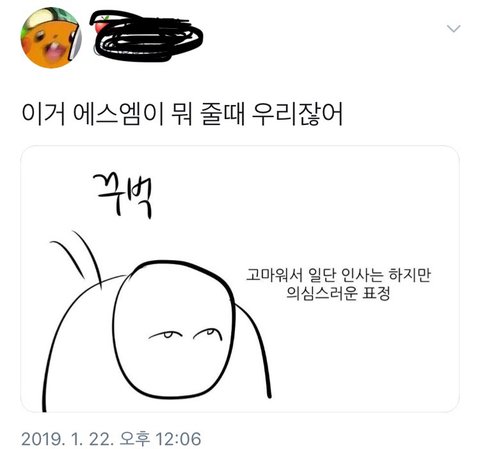Tap the handwritten 꾸벅 lettering
This screenshot has height=449, width=480.
click(x=122, y=196)
